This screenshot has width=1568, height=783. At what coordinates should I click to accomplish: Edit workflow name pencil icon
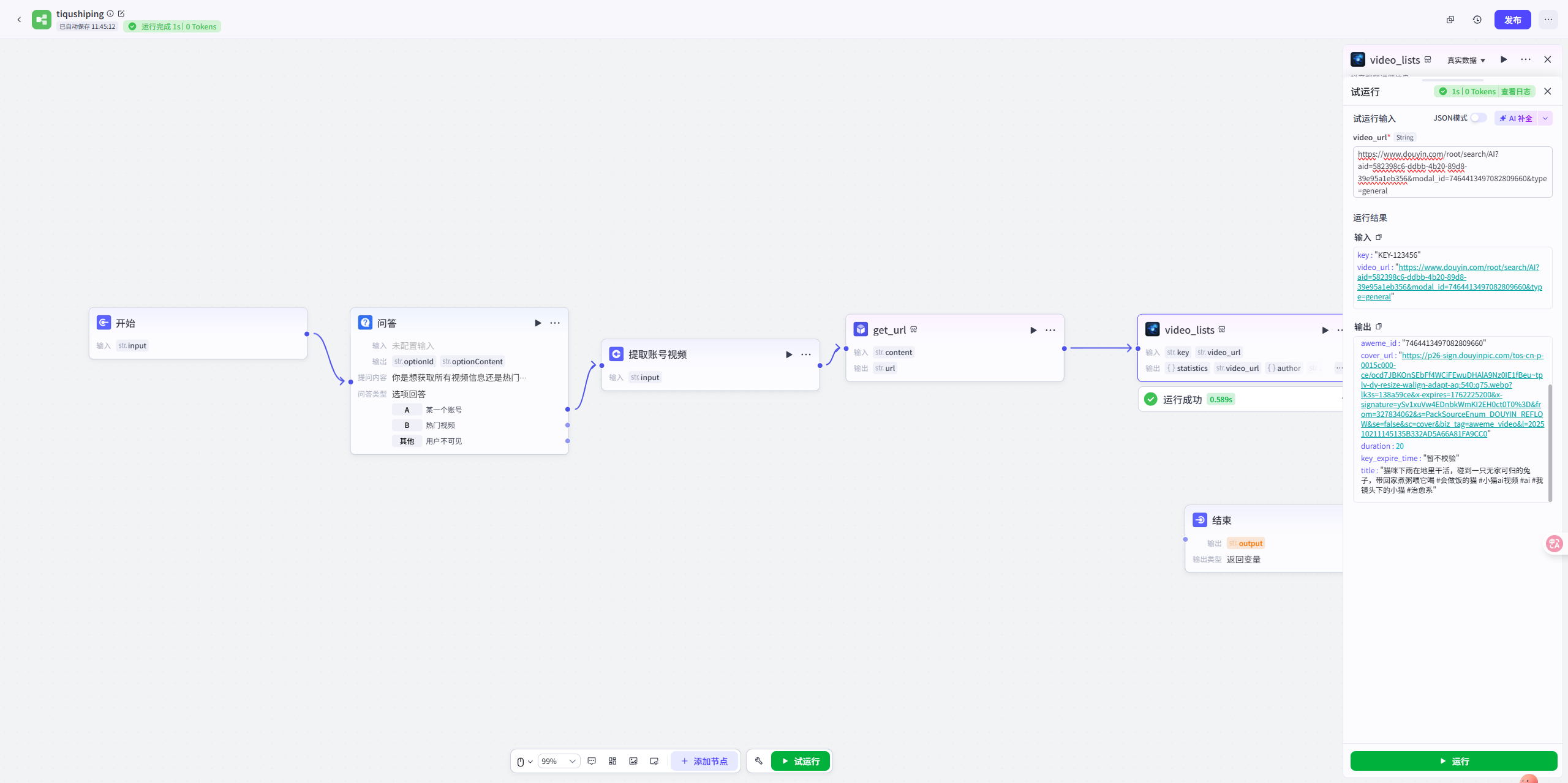point(121,13)
